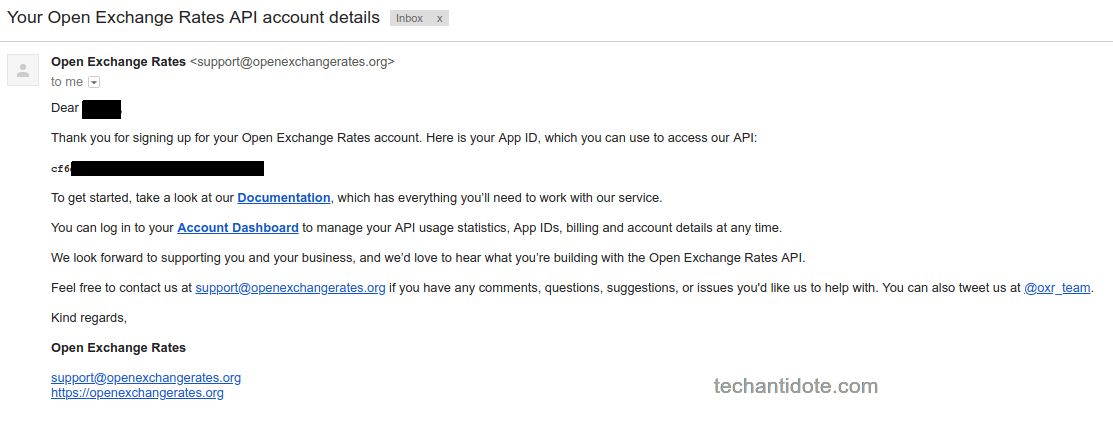The image size is (1113, 421).
Task: Click the sender name Open Exchange Rates
Action: (x=119, y=62)
